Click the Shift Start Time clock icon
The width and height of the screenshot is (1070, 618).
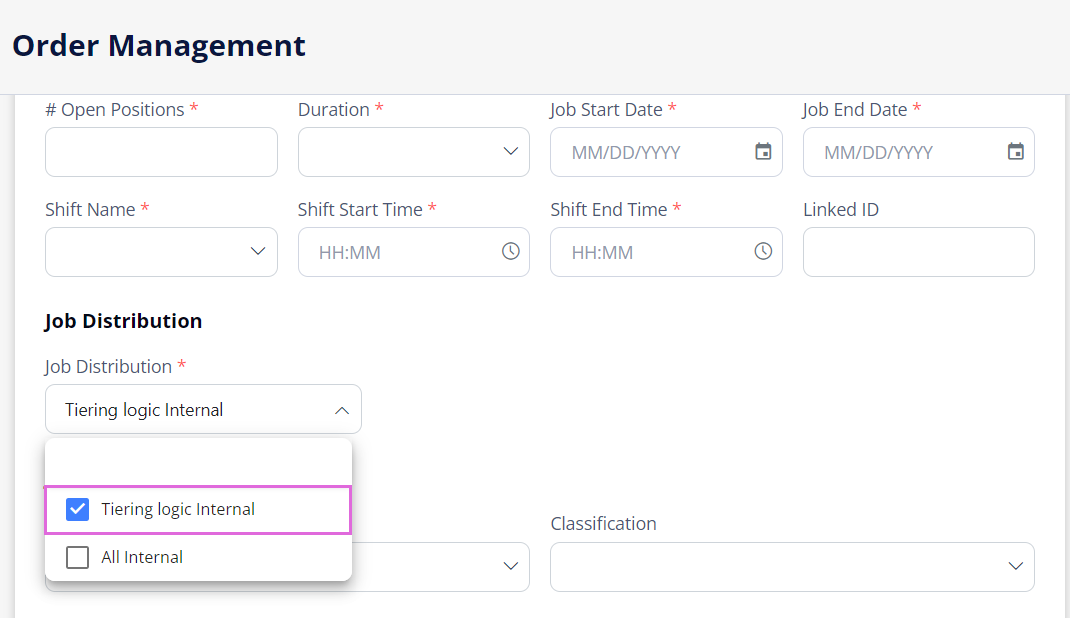[x=510, y=251]
